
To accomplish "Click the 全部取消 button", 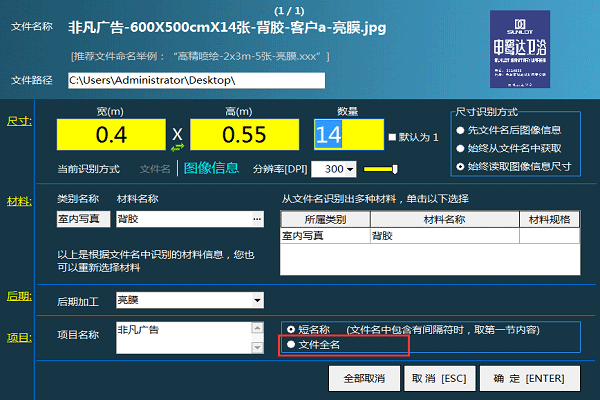I will [x=364, y=378].
